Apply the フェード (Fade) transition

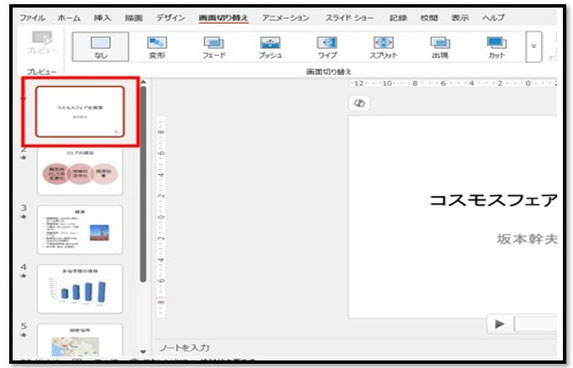(x=214, y=47)
